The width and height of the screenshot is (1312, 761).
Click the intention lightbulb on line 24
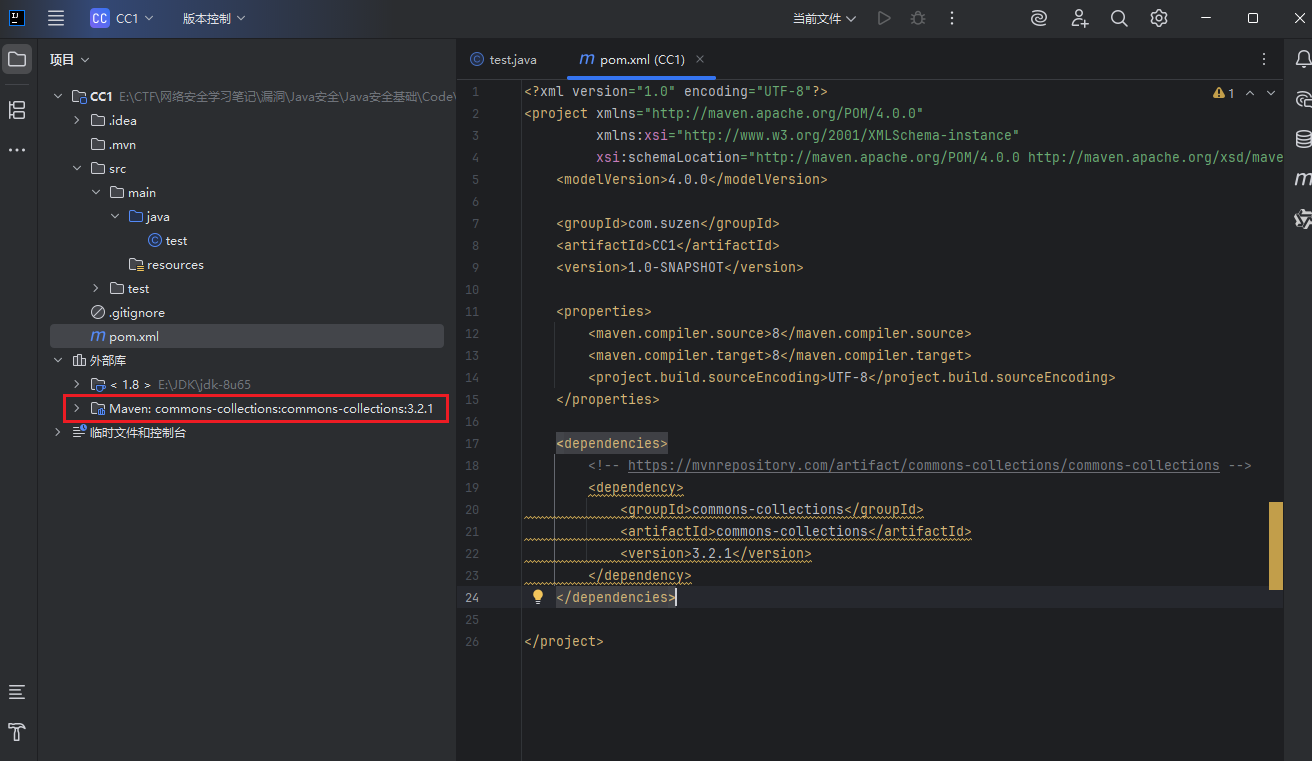(x=538, y=597)
